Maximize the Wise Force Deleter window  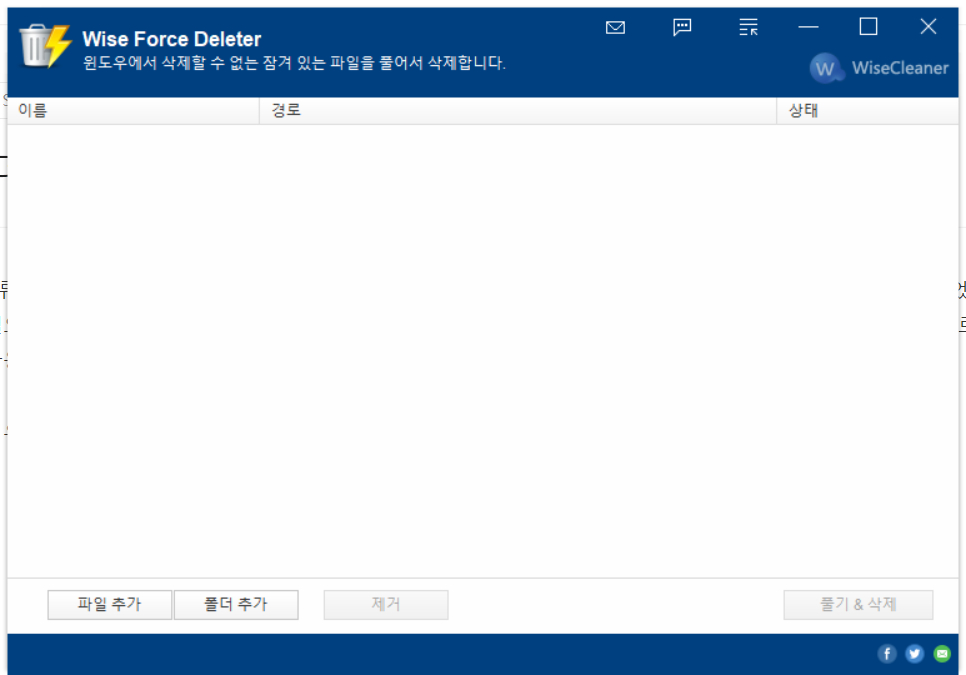868,27
